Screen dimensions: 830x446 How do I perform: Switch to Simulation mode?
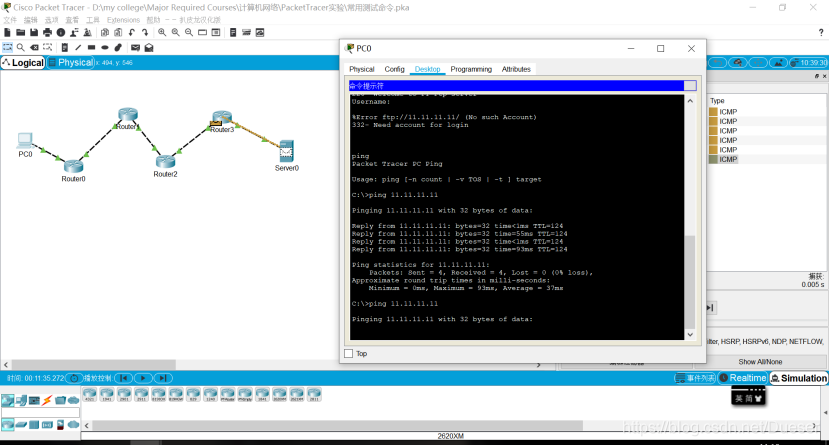pyautogui.click(x=799, y=378)
